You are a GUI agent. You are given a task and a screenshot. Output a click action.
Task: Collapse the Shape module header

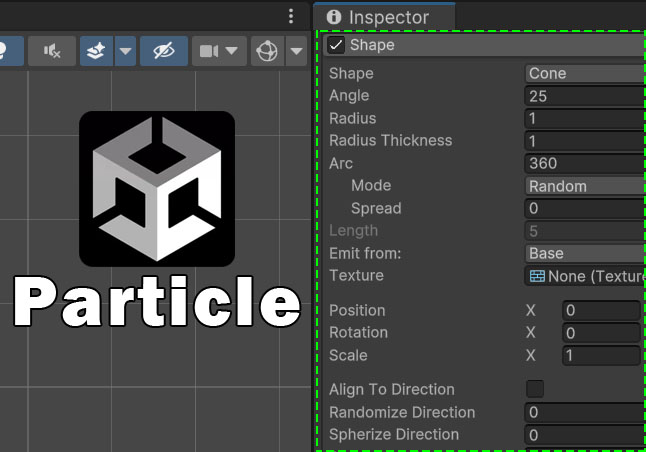[484, 45]
